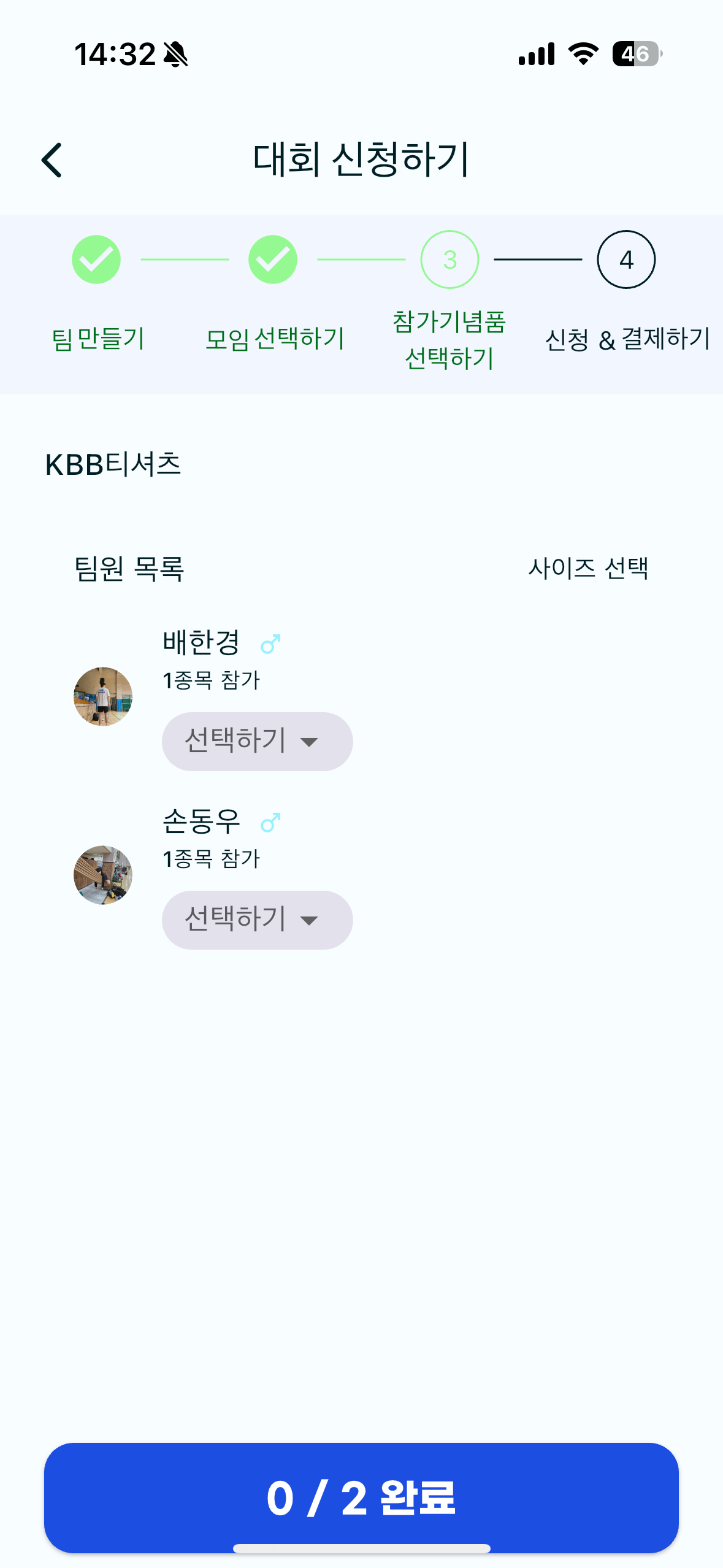Image resolution: width=723 pixels, height=1568 pixels.
Task: Open 손동우's 선택하기 size dropdown
Action: [258, 920]
